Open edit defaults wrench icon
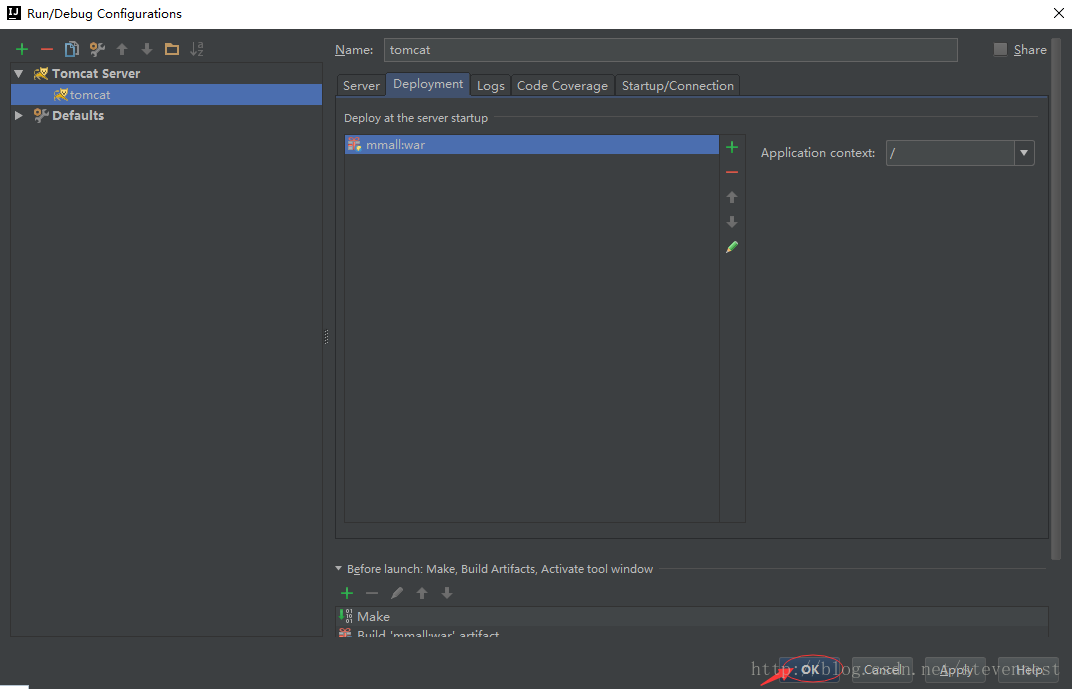Viewport: 1072px width, 689px height. [x=97, y=49]
